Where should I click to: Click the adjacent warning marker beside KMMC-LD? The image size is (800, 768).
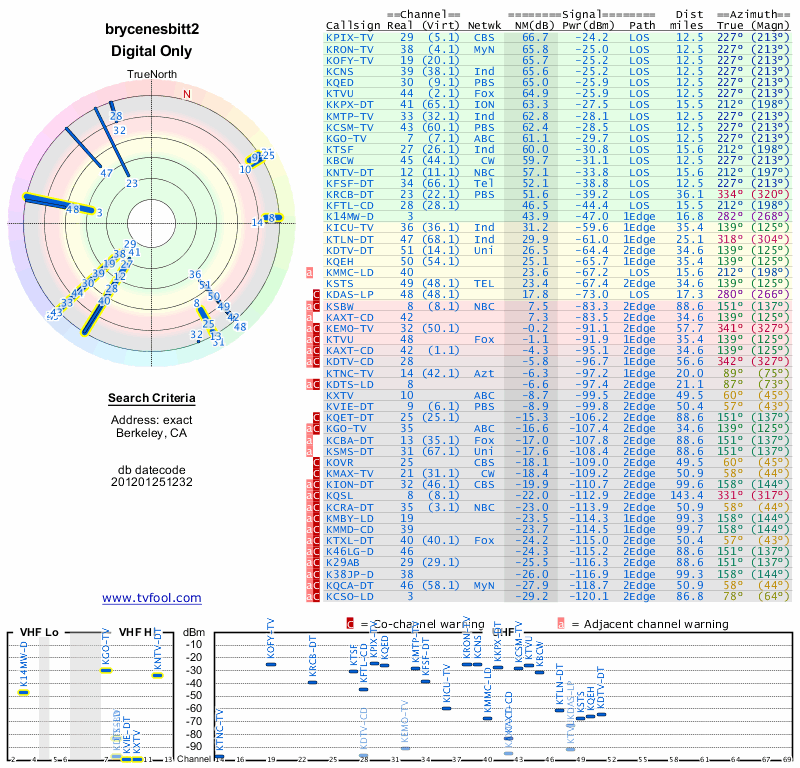tap(309, 272)
